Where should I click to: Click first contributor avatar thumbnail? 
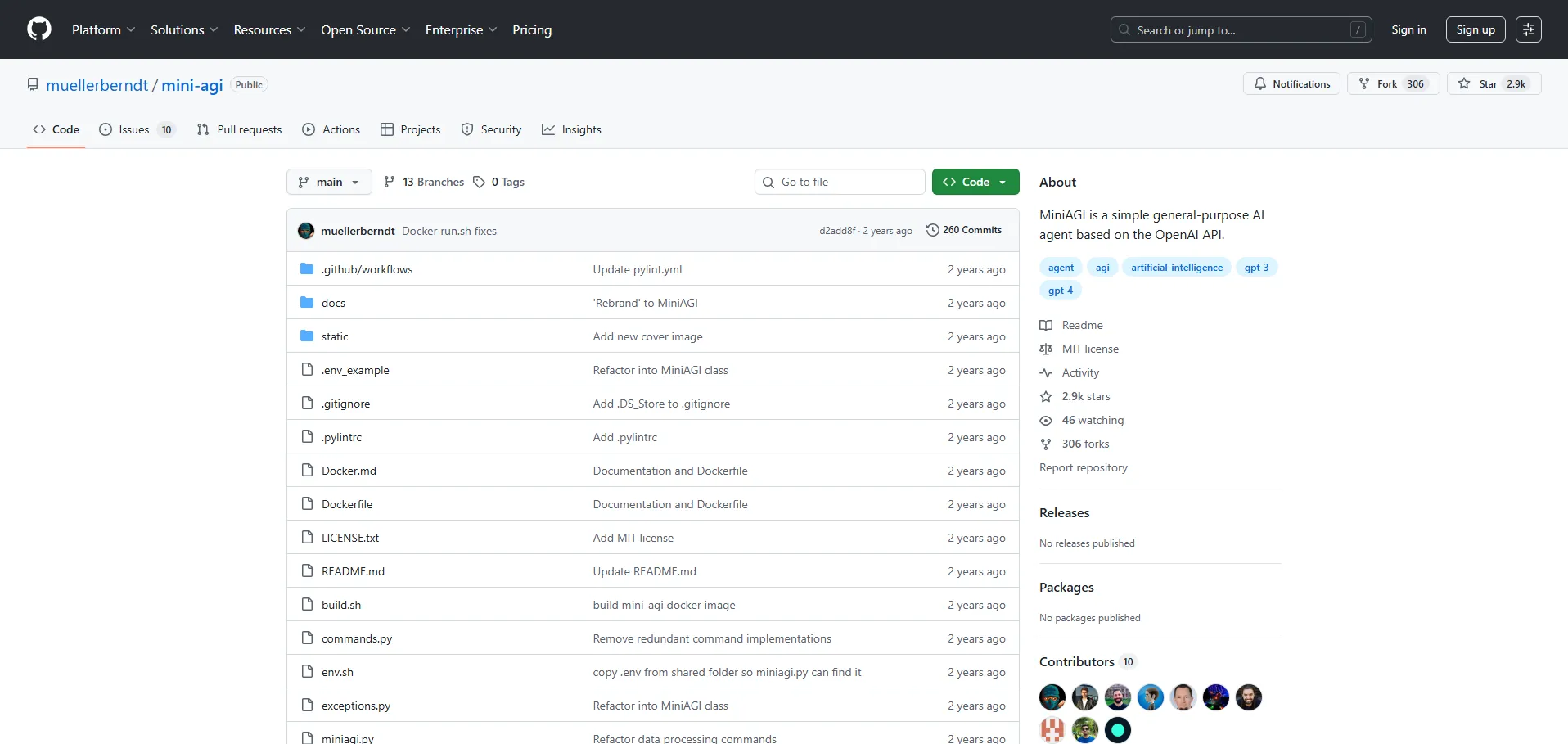[1052, 697]
